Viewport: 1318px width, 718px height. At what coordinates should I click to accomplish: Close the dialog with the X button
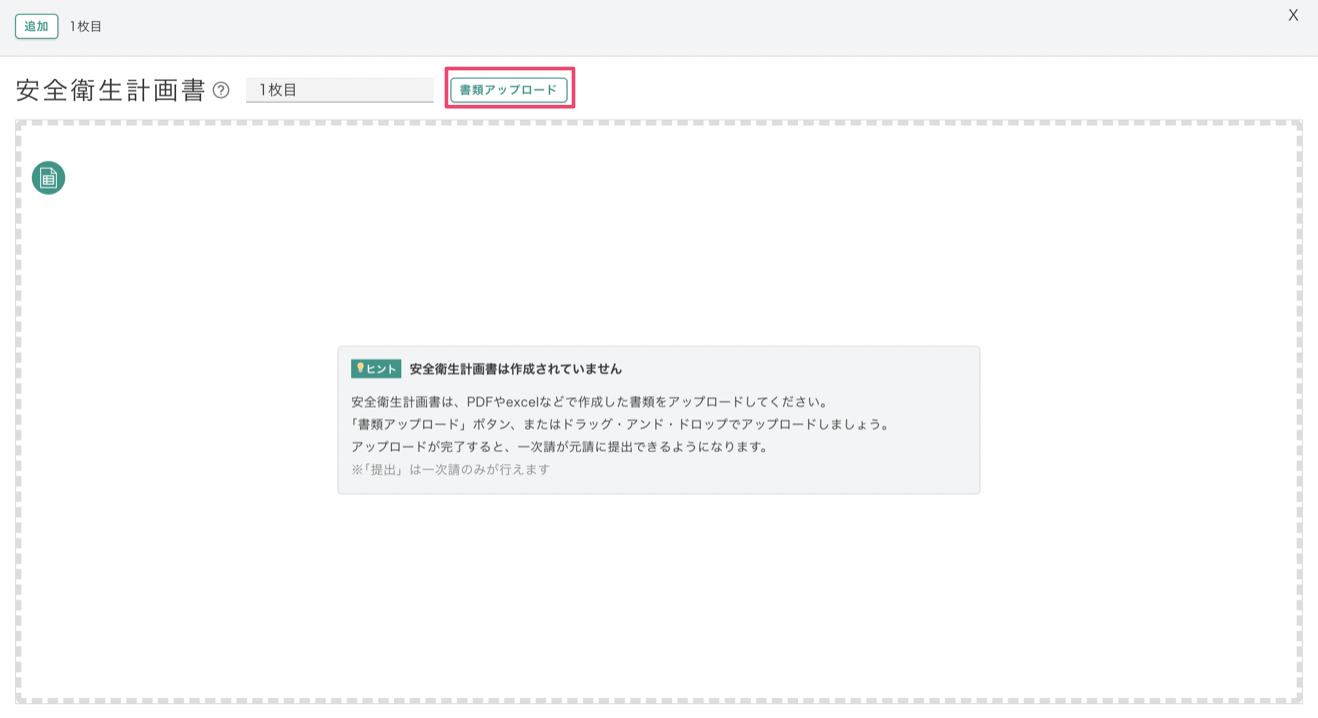[1292, 15]
